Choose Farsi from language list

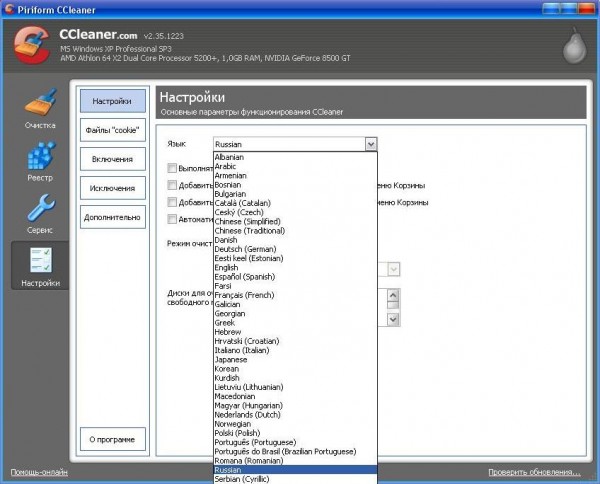pos(295,286)
